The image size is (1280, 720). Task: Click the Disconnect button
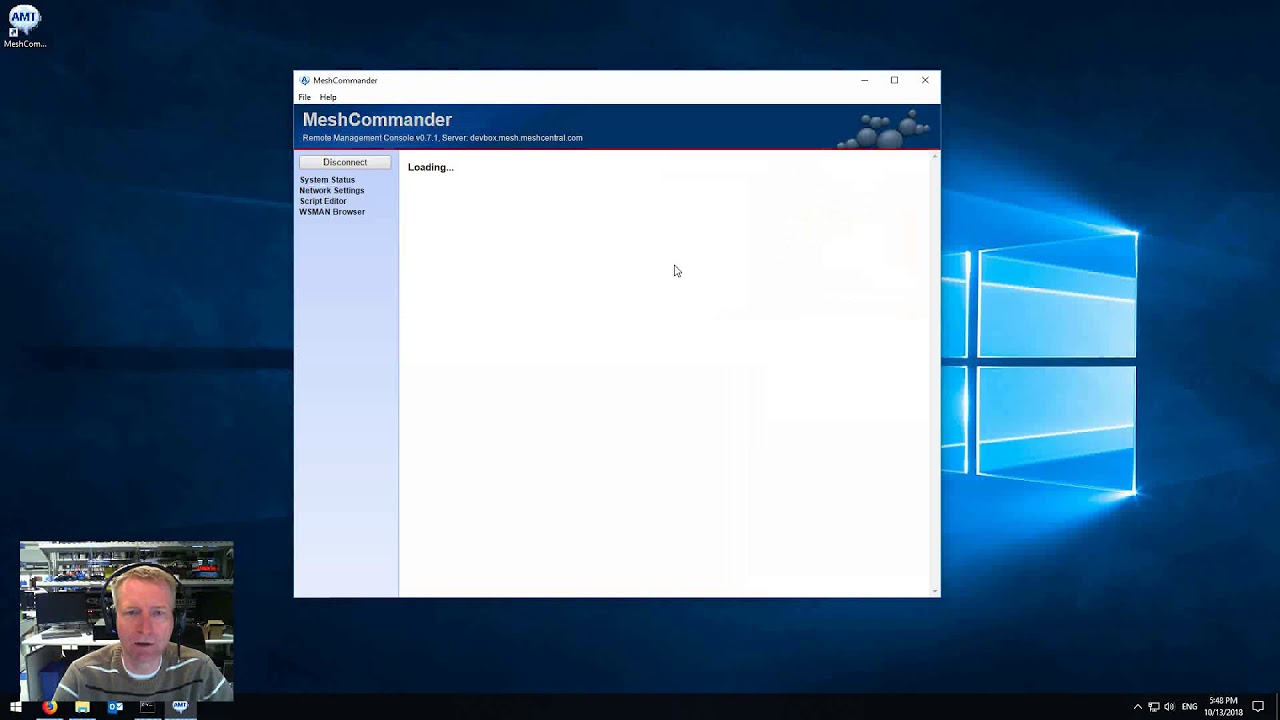point(345,162)
